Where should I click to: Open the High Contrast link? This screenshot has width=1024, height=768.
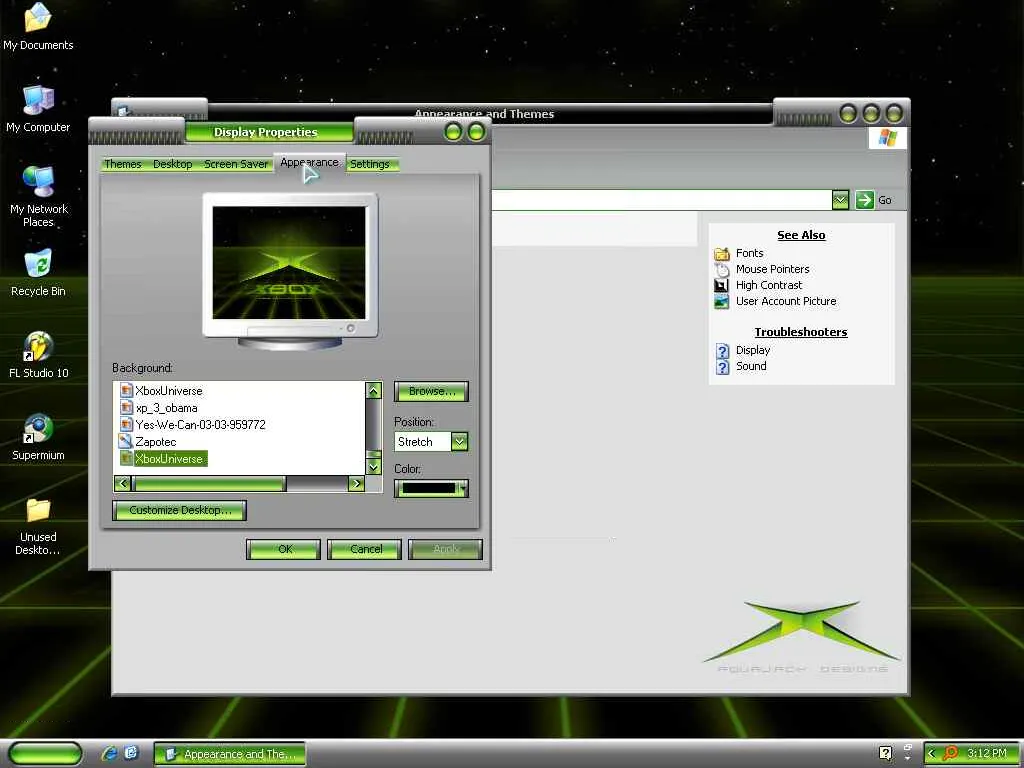[x=769, y=285]
